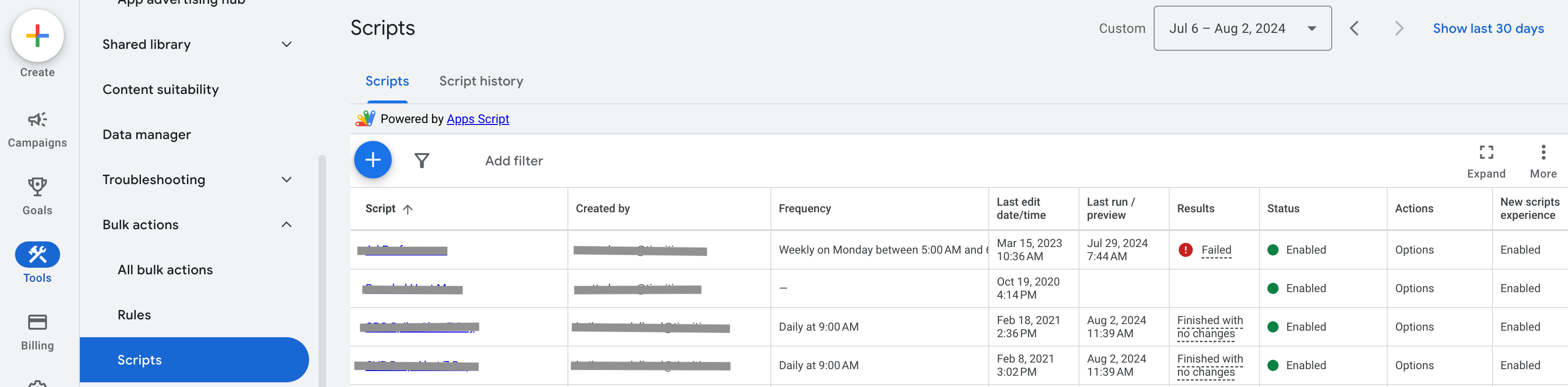Click the Frequency column header
Image resolution: width=1568 pixels, height=387 pixels.
pos(804,209)
